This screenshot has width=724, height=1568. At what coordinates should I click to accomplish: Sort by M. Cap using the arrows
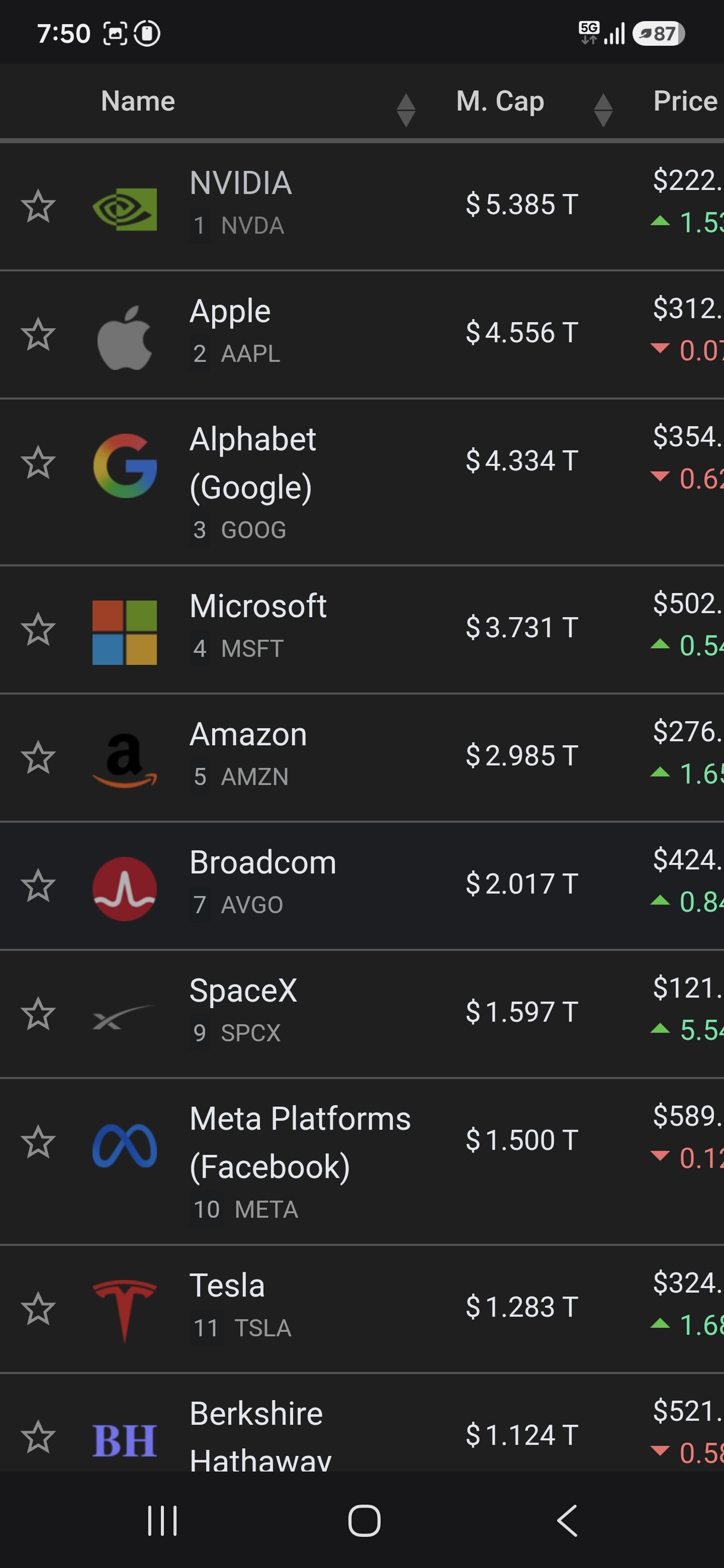click(x=603, y=110)
